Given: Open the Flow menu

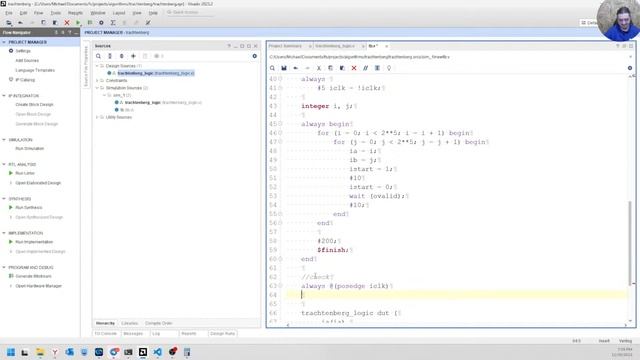Looking at the screenshot, I should (x=38, y=13).
